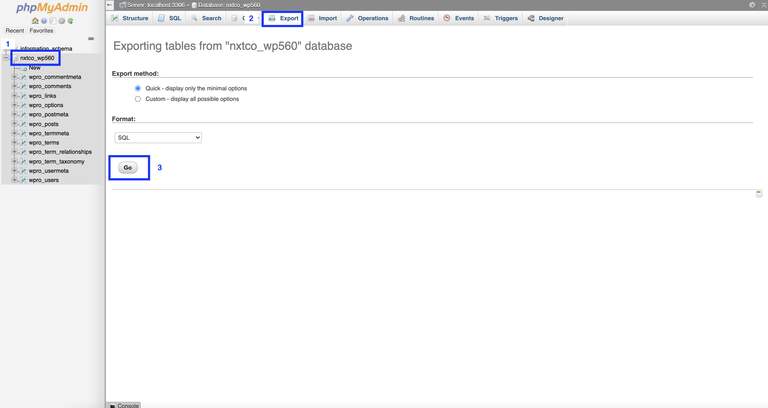Screen dimensions: 768x408
Task: Click the table icon beside wpro_options
Action: [x=23, y=105]
